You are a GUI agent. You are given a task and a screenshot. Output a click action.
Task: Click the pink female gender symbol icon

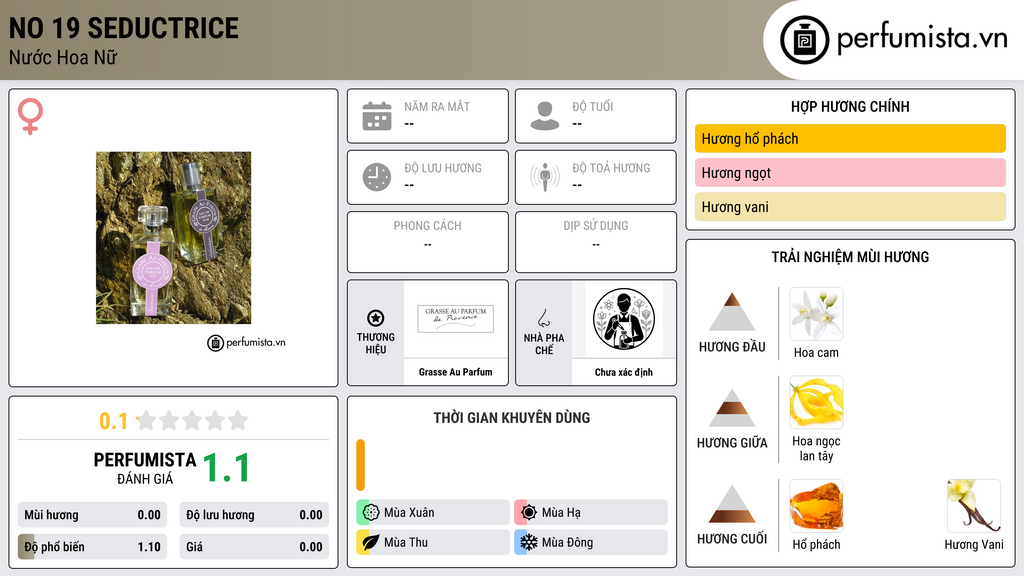[x=30, y=116]
